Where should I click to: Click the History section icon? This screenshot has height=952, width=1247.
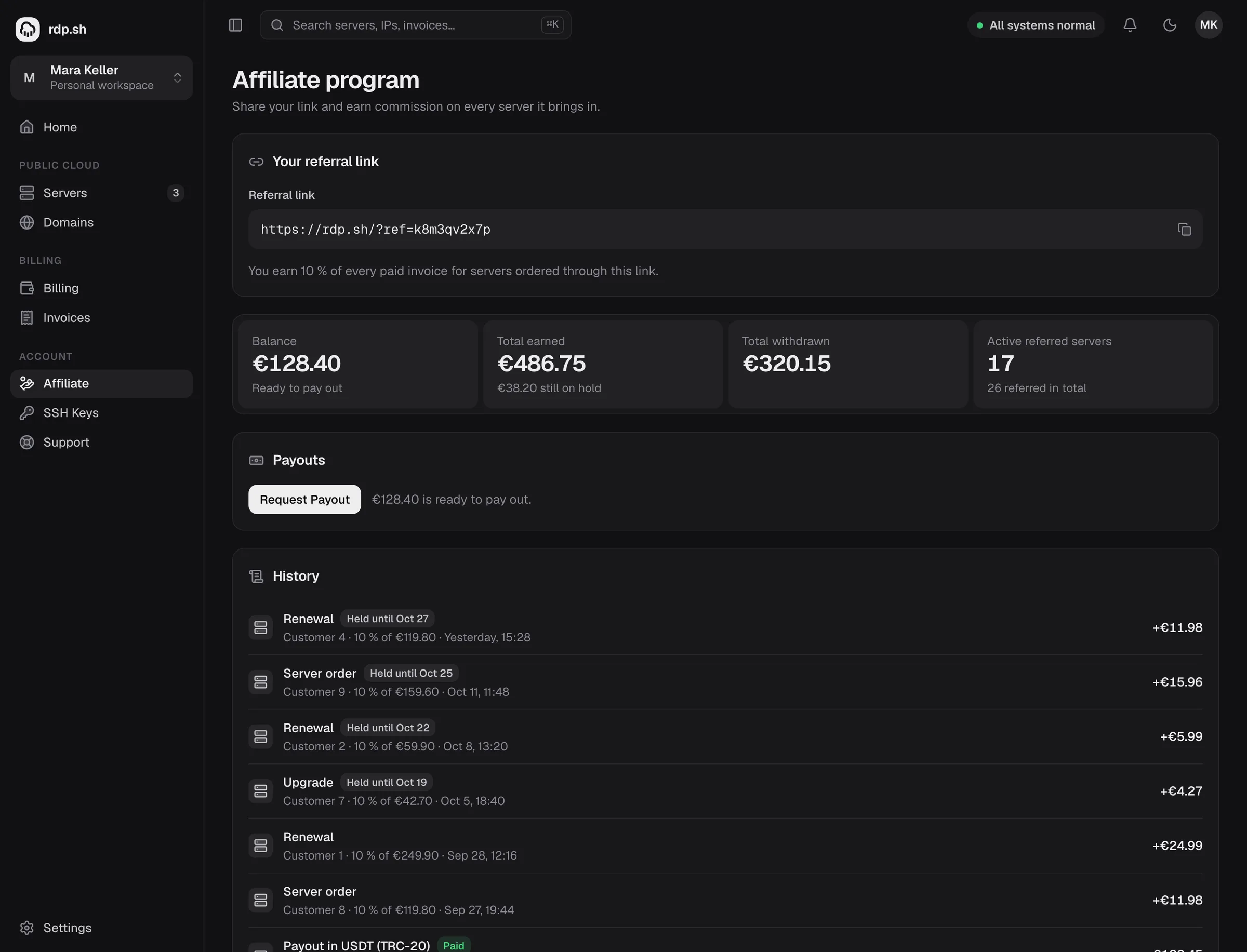pos(256,576)
